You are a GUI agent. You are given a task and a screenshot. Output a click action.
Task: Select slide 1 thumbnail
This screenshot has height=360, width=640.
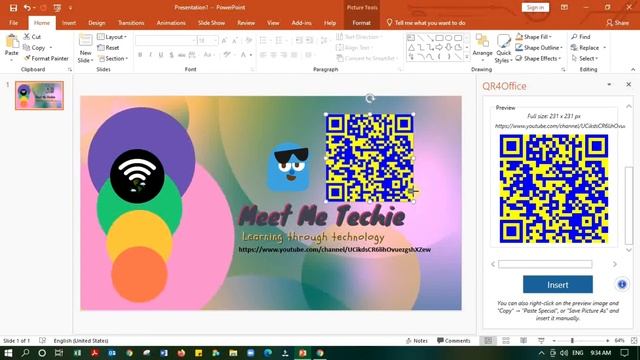(x=39, y=96)
